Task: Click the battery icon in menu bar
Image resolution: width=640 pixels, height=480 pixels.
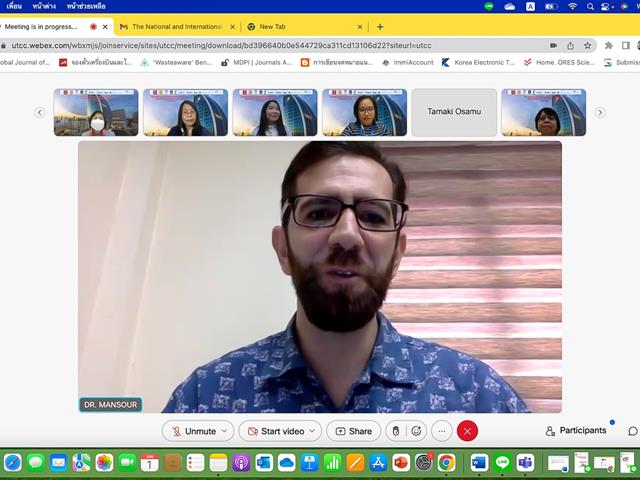Action: pos(551,6)
